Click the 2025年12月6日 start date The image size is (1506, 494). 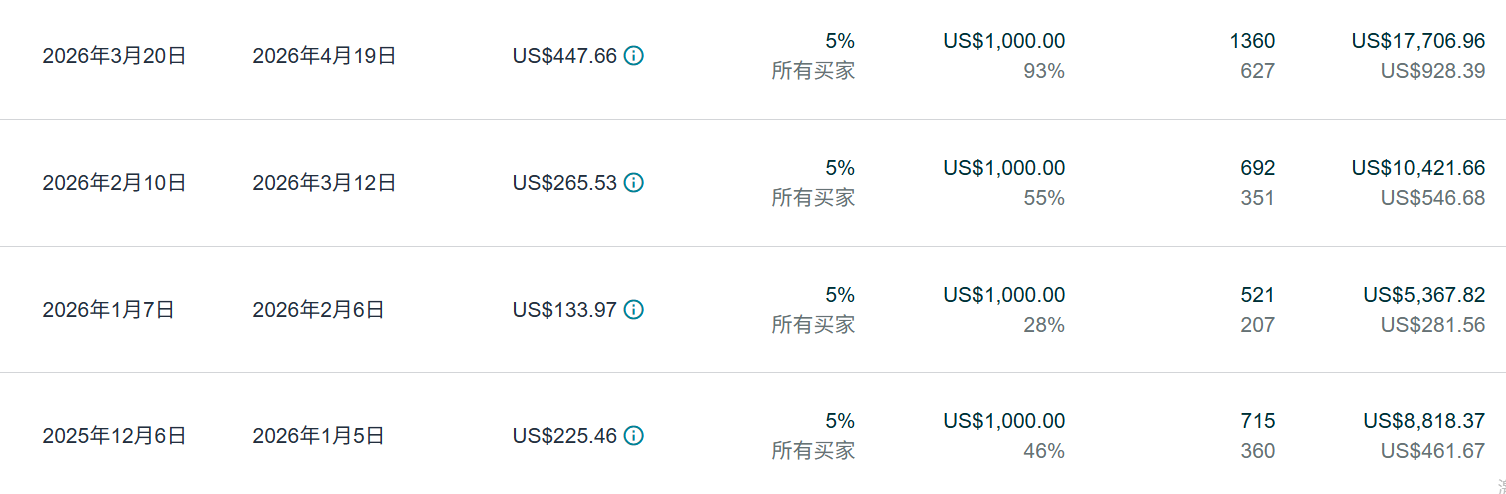coord(114,436)
